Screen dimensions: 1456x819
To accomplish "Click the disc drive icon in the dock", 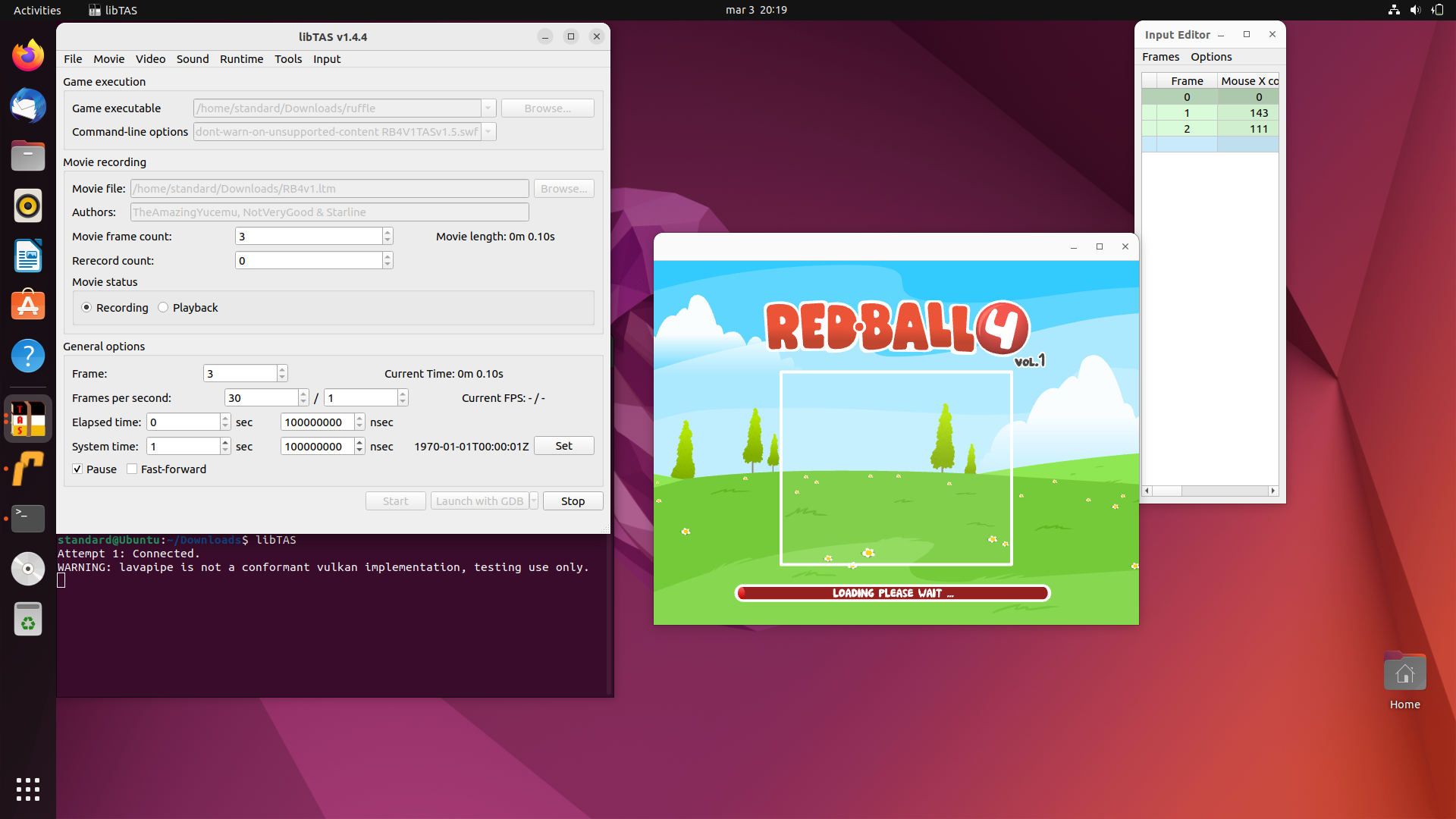I will [x=28, y=569].
